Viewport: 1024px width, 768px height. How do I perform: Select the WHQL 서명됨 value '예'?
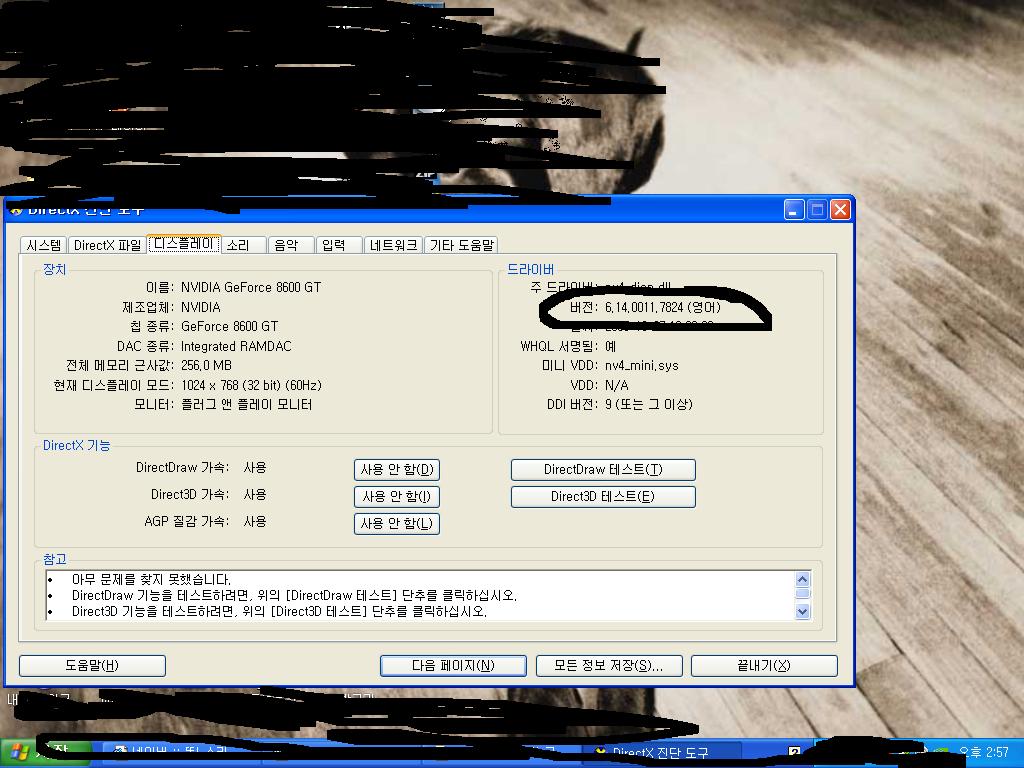coord(611,346)
